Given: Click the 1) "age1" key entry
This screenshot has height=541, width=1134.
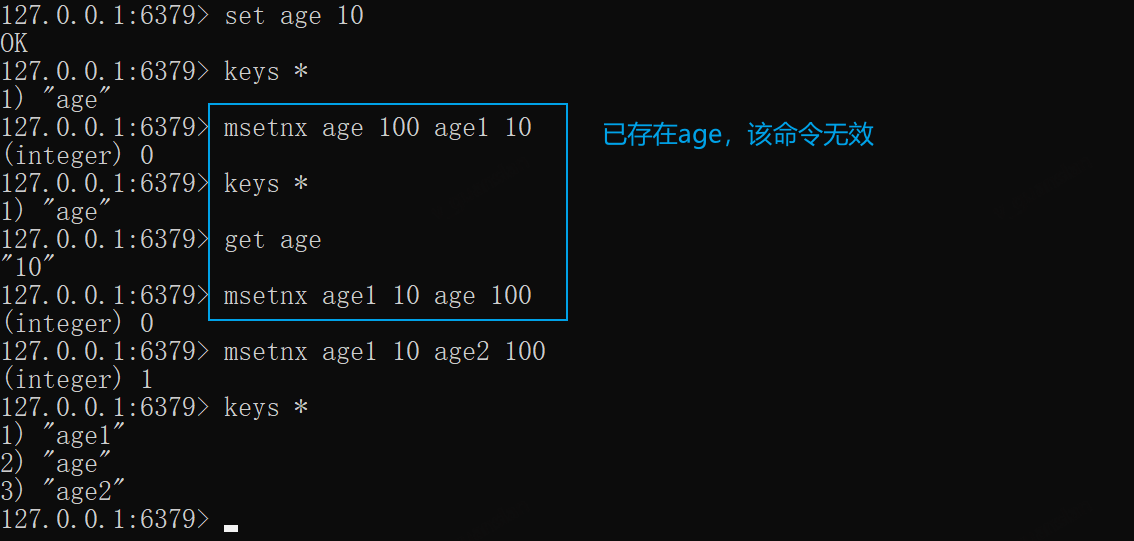Looking at the screenshot, I should [x=63, y=436].
